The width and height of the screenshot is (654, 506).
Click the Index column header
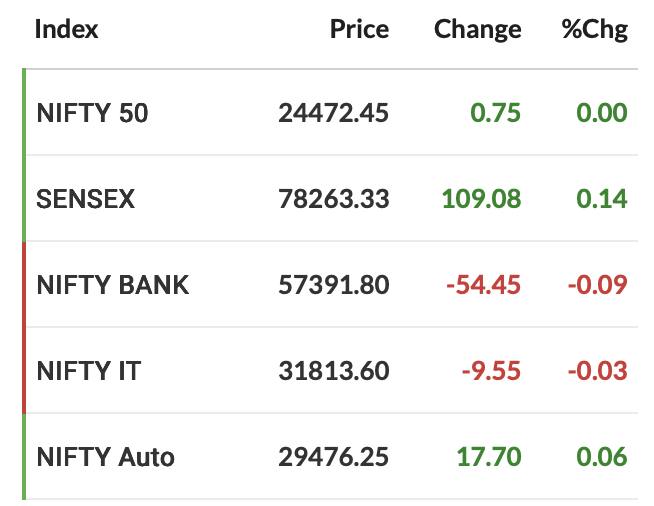(66, 29)
